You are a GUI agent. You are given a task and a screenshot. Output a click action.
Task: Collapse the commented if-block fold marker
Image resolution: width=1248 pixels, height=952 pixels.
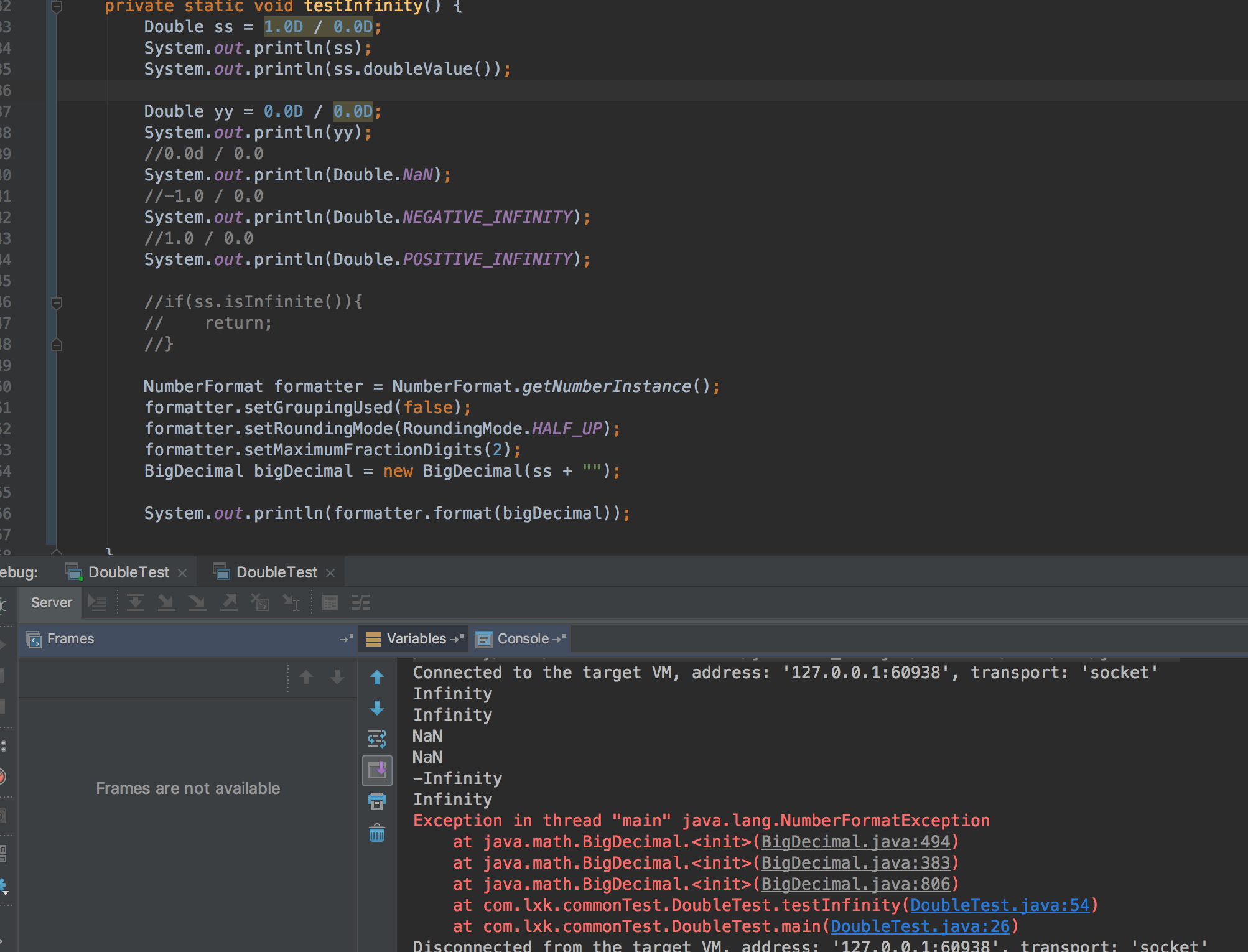pyautogui.click(x=57, y=303)
